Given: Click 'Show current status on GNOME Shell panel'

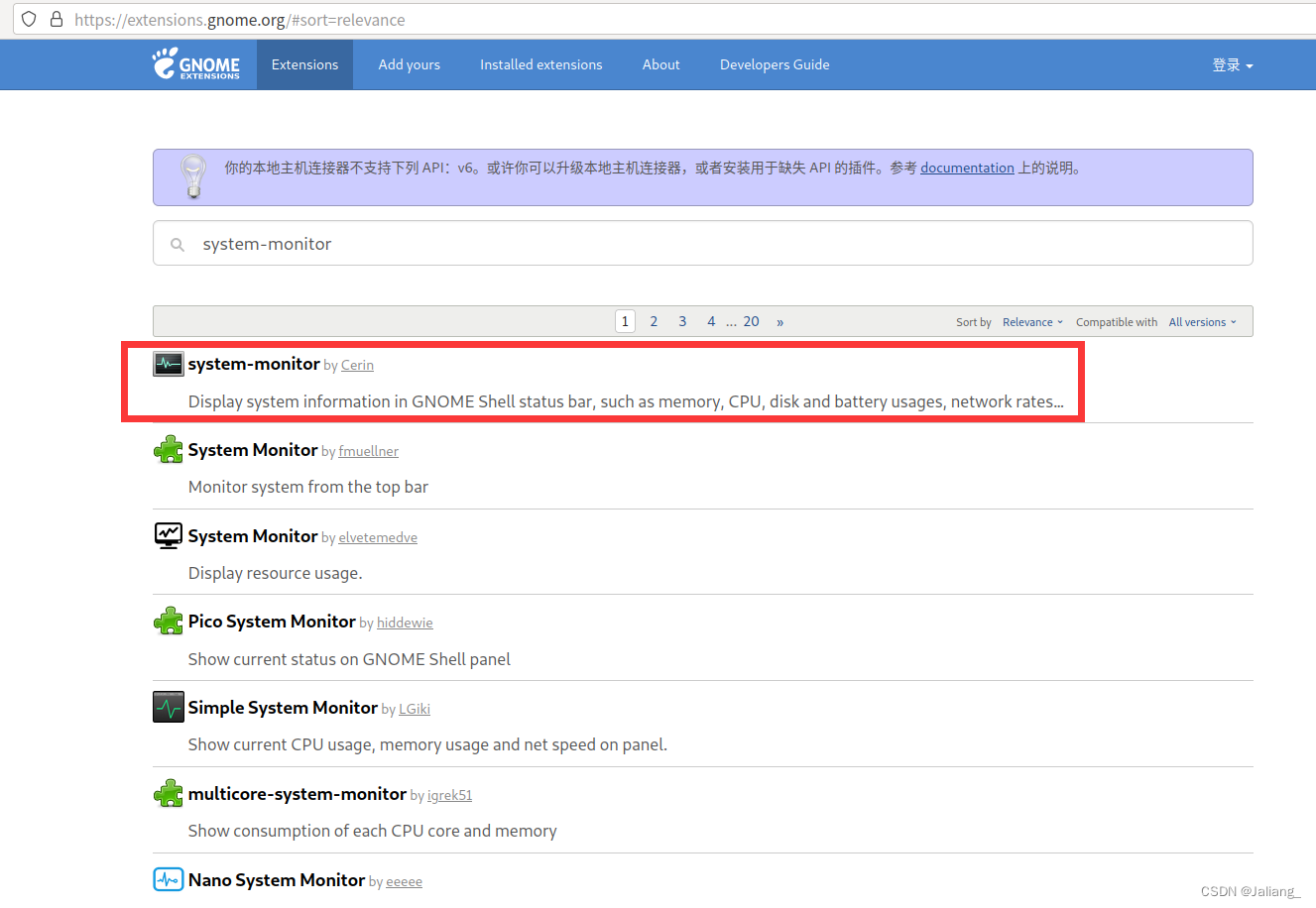Looking at the screenshot, I should [349, 659].
